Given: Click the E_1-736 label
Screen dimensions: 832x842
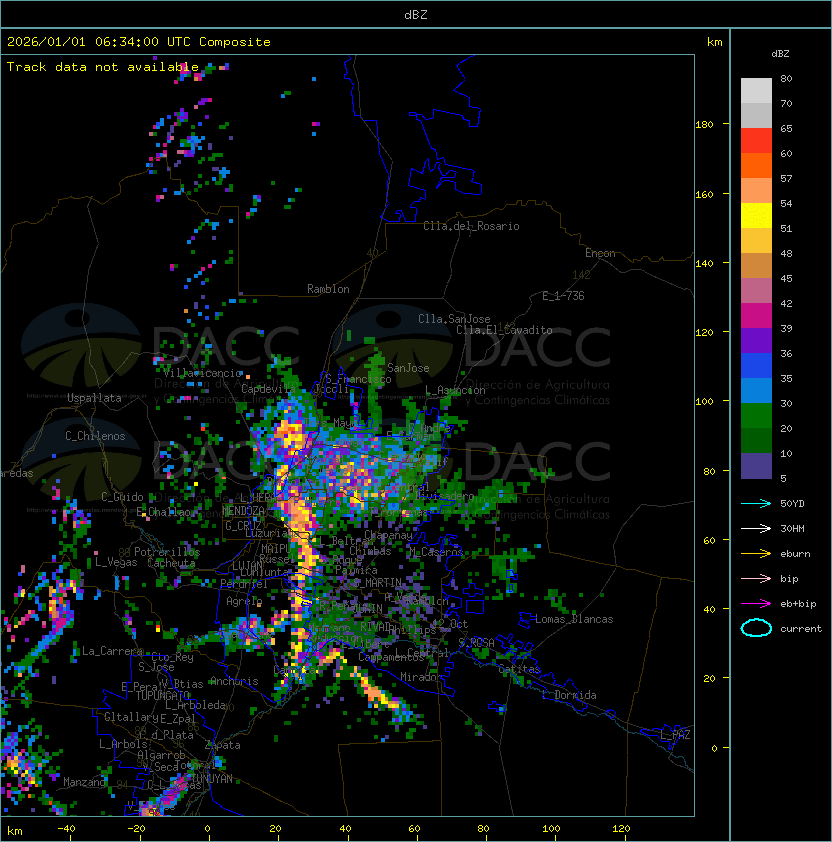Looking at the screenshot, I should coord(563,296).
